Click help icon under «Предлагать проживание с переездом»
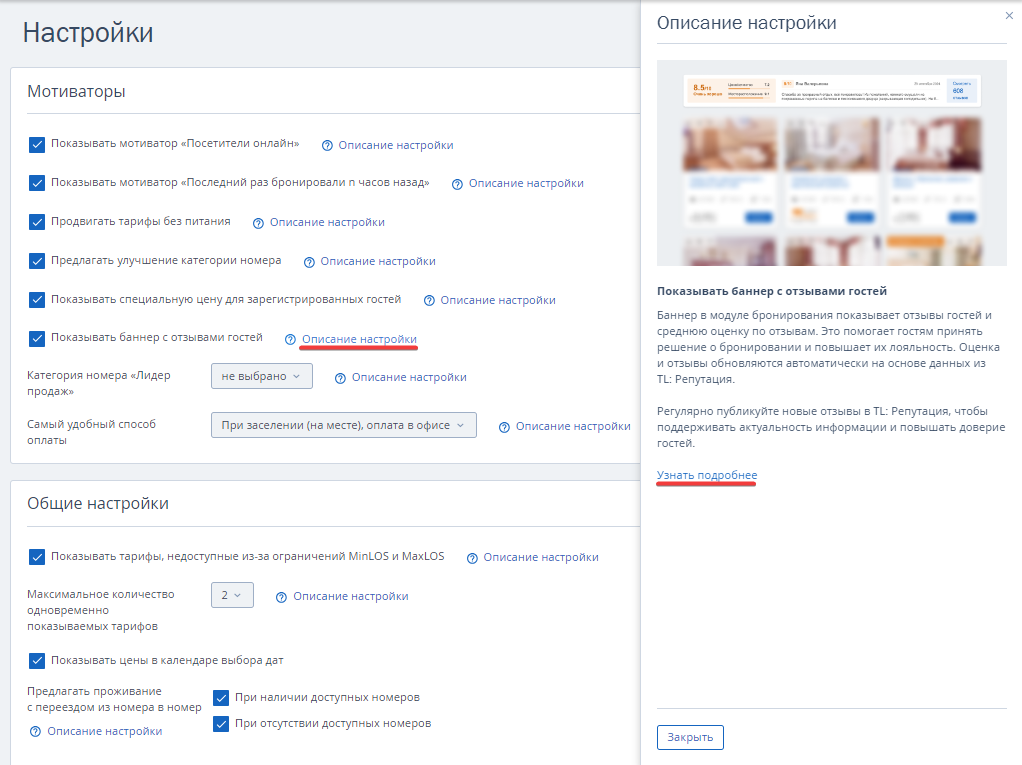 [x=35, y=732]
